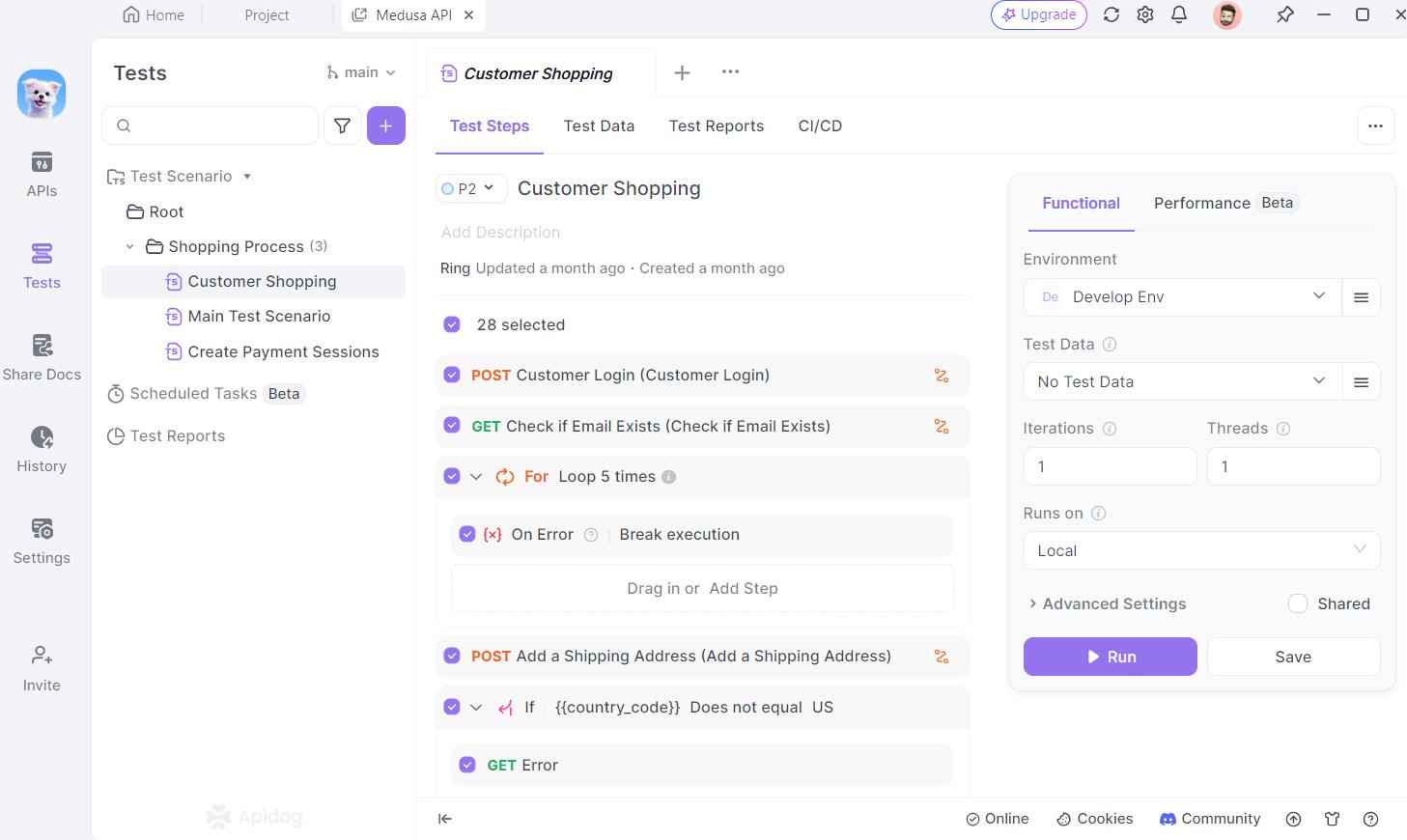Open the No Test Data dropdown

click(1182, 382)
